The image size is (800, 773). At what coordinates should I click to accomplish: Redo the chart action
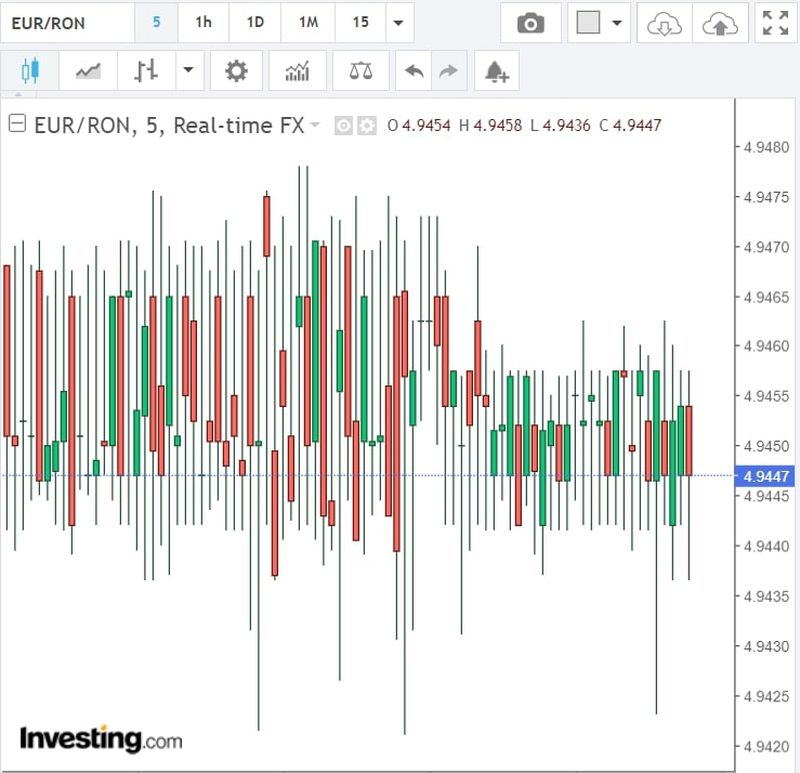pos(448,71)
